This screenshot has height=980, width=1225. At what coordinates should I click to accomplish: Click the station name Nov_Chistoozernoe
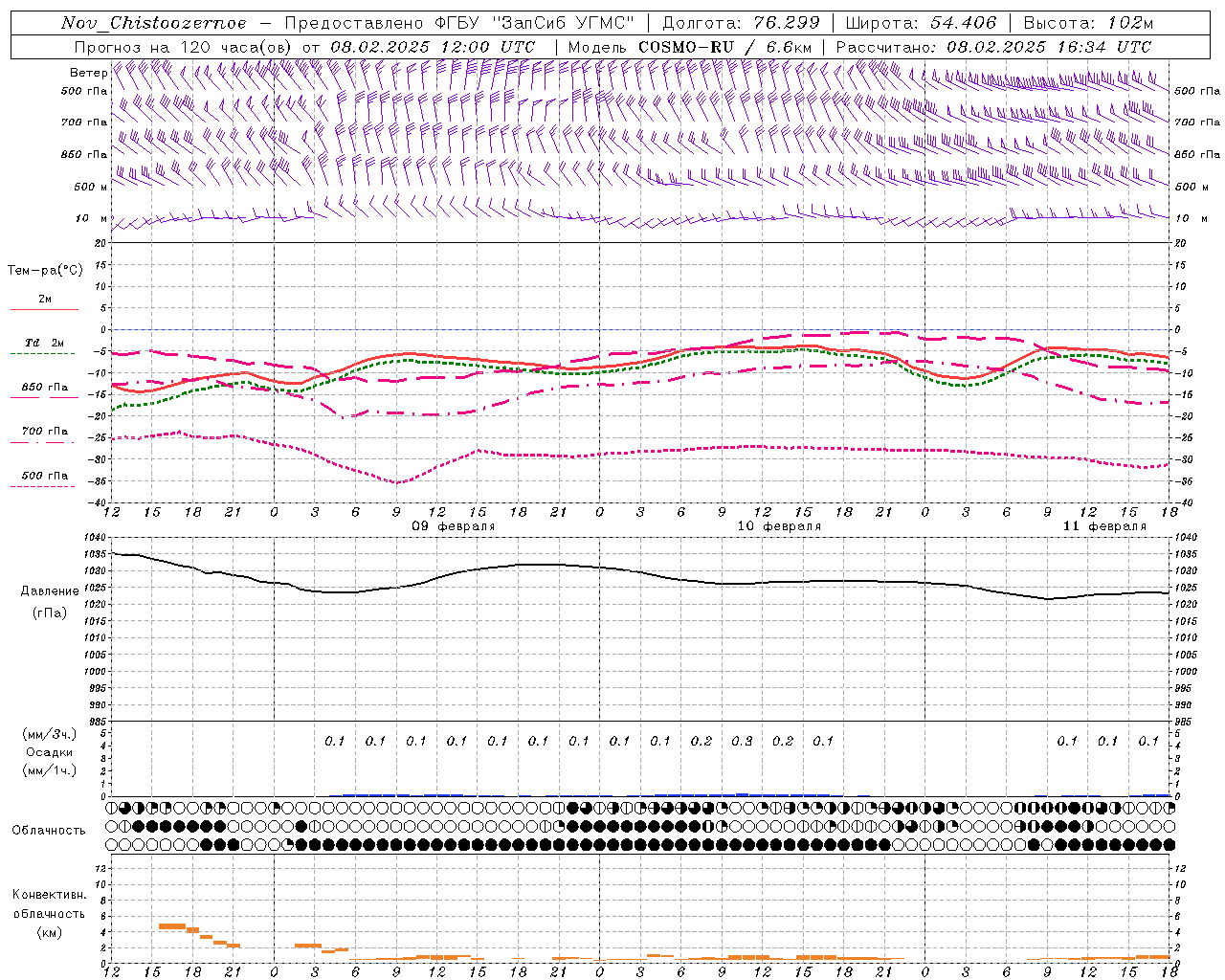tap(154, 23)
